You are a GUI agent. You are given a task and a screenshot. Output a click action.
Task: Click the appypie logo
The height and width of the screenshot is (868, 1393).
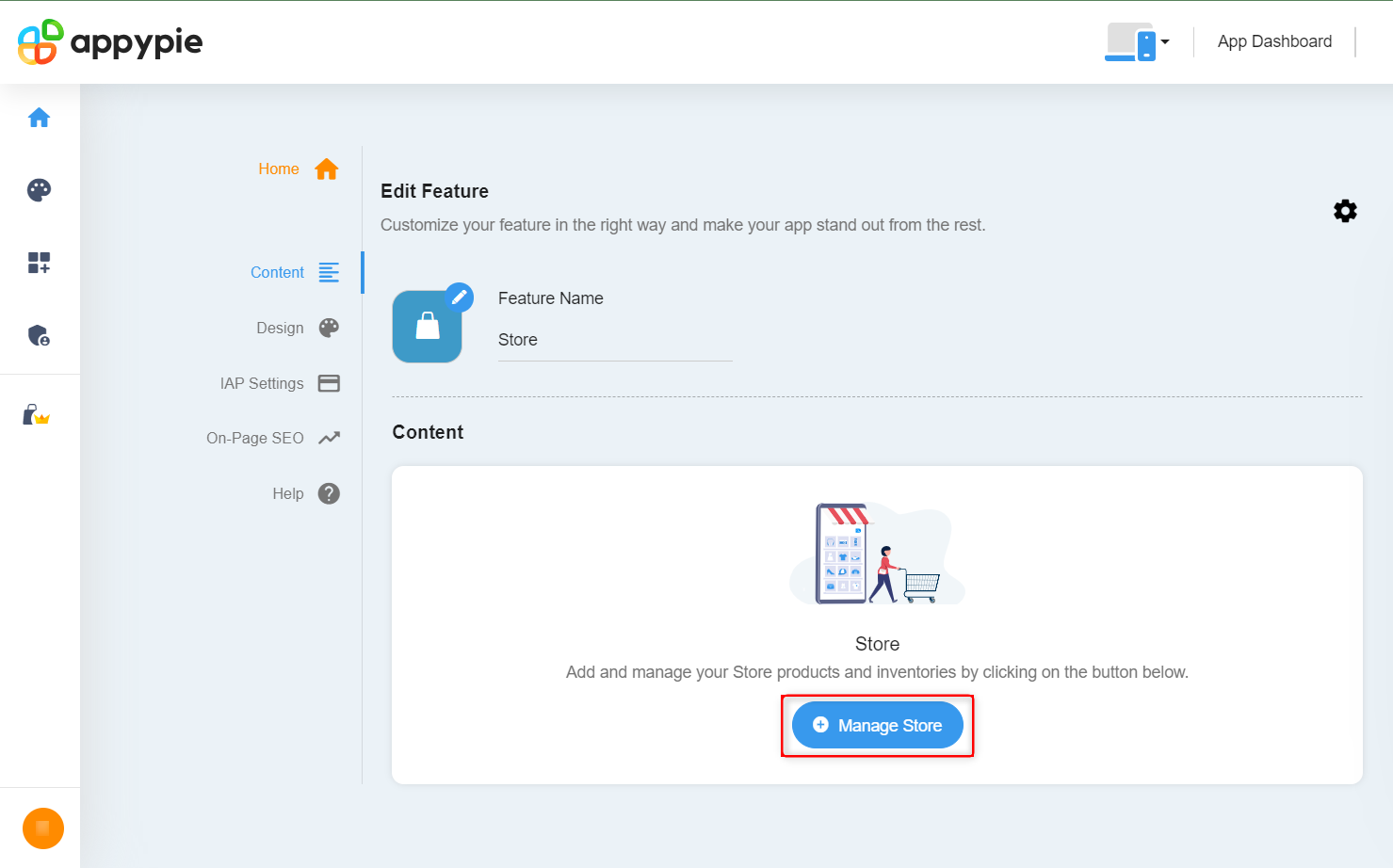[x=107, y=41]
